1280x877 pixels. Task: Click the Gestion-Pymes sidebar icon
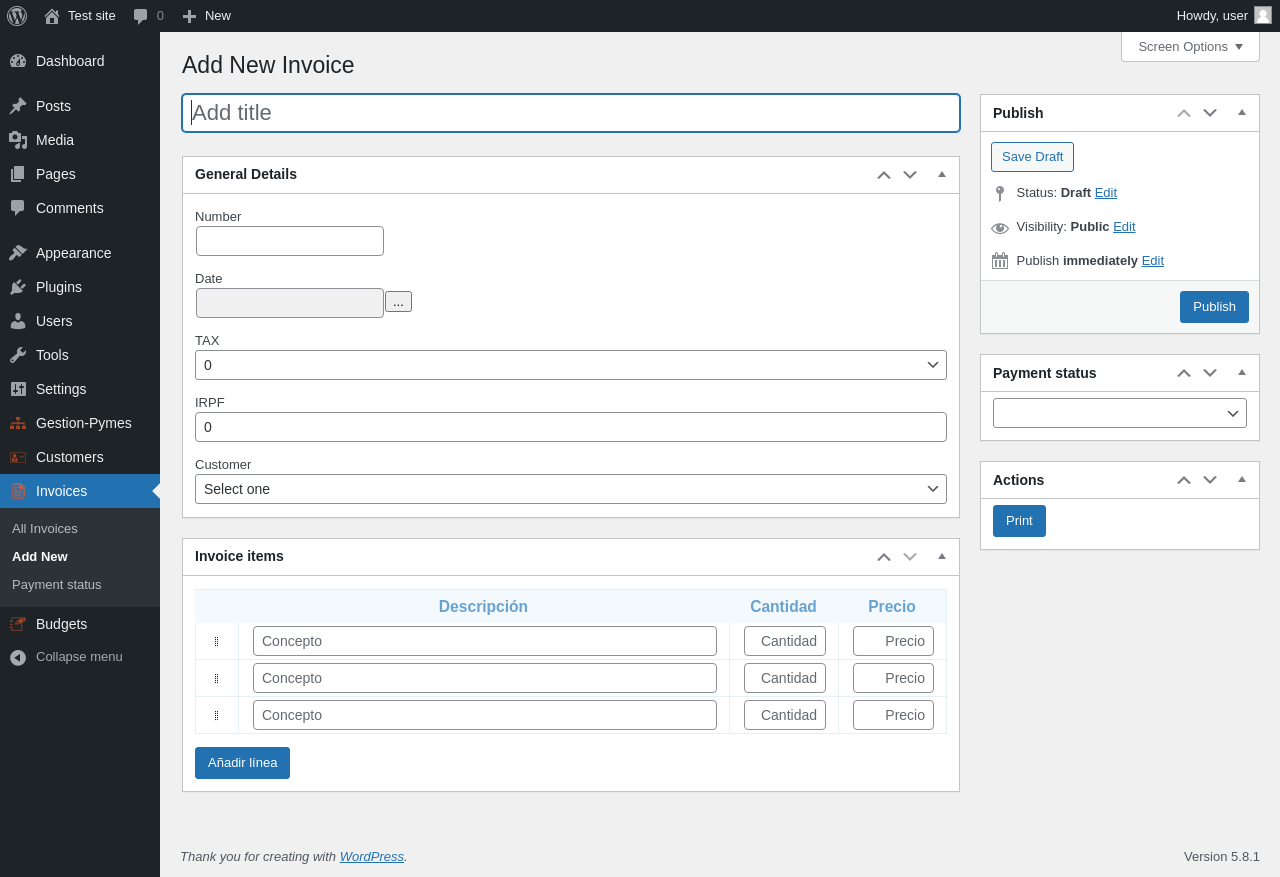click(18, 423)
